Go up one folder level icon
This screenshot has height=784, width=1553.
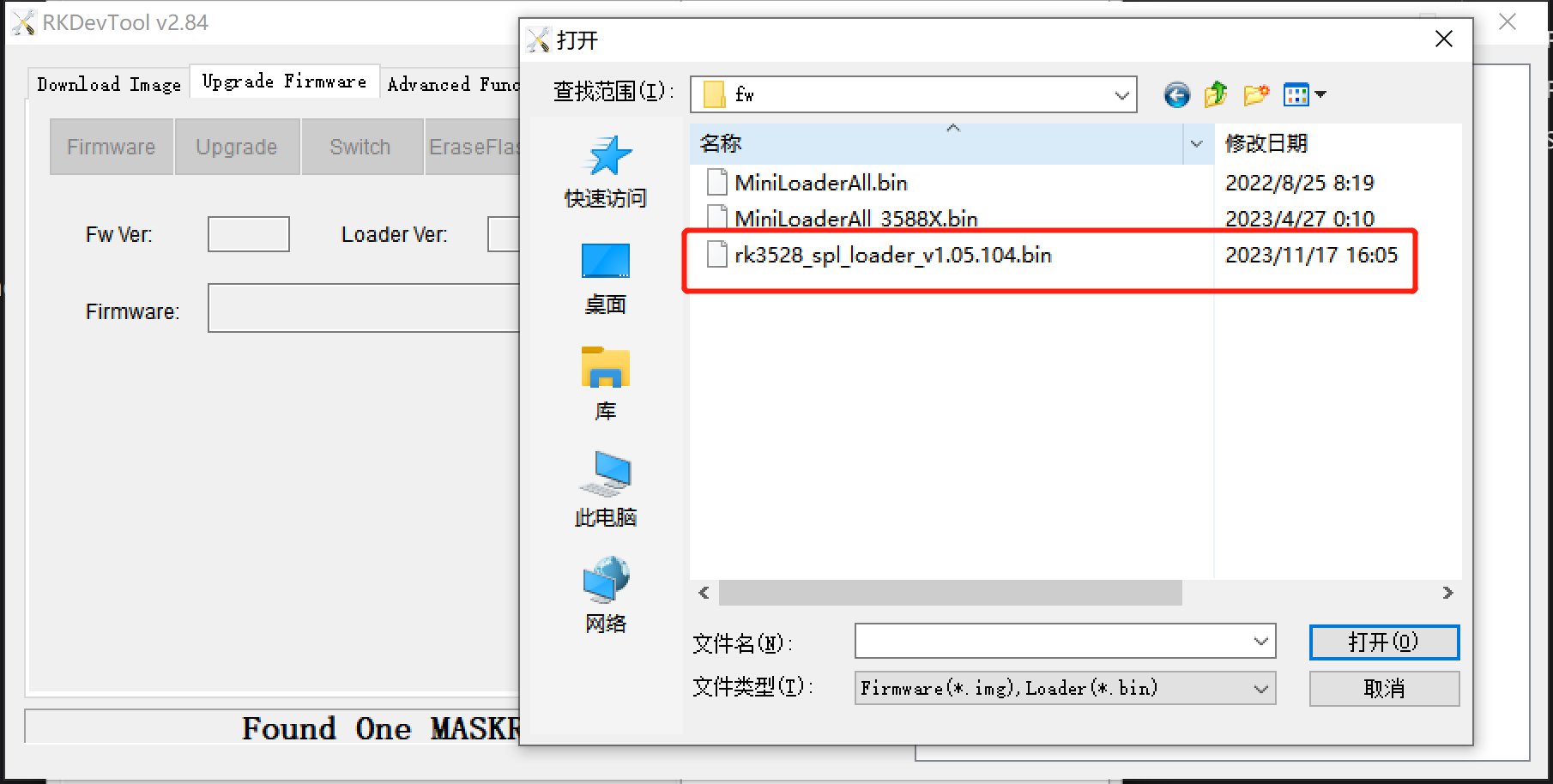(x=1216, y=94)
